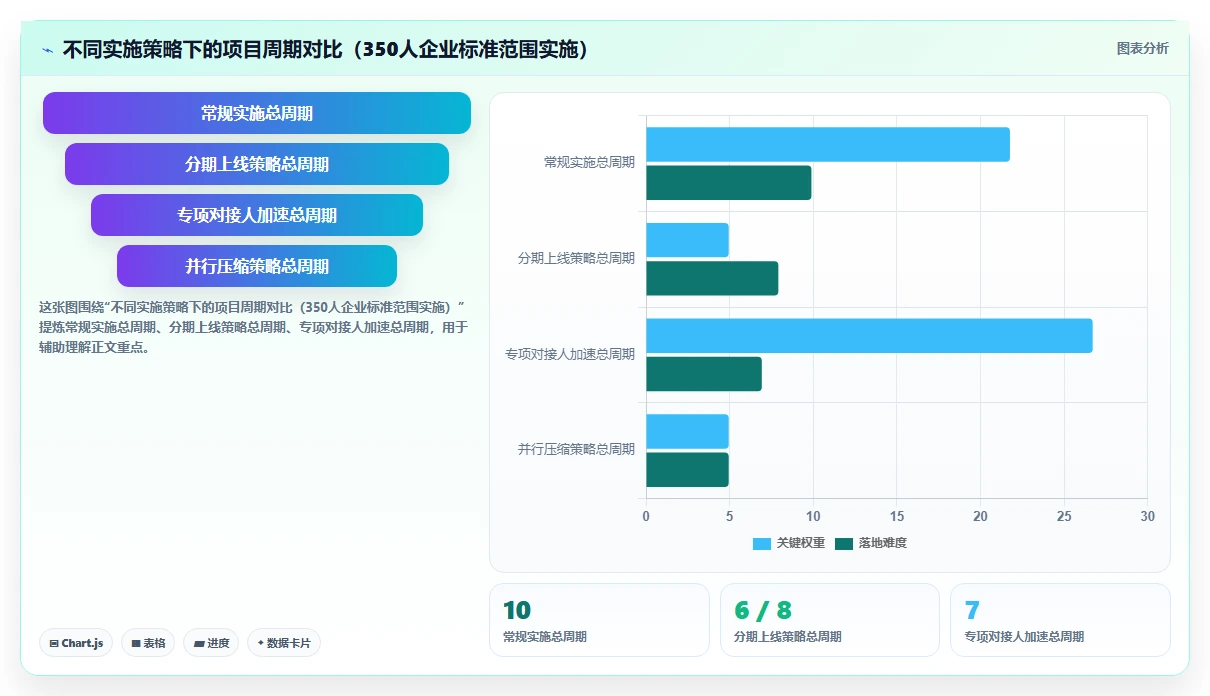Image resolution: width=1210 pixels, height=696 pixels.
Task: Select the 并行压缩策略总周期 funnel bar
Action: [x=257, y=266]
